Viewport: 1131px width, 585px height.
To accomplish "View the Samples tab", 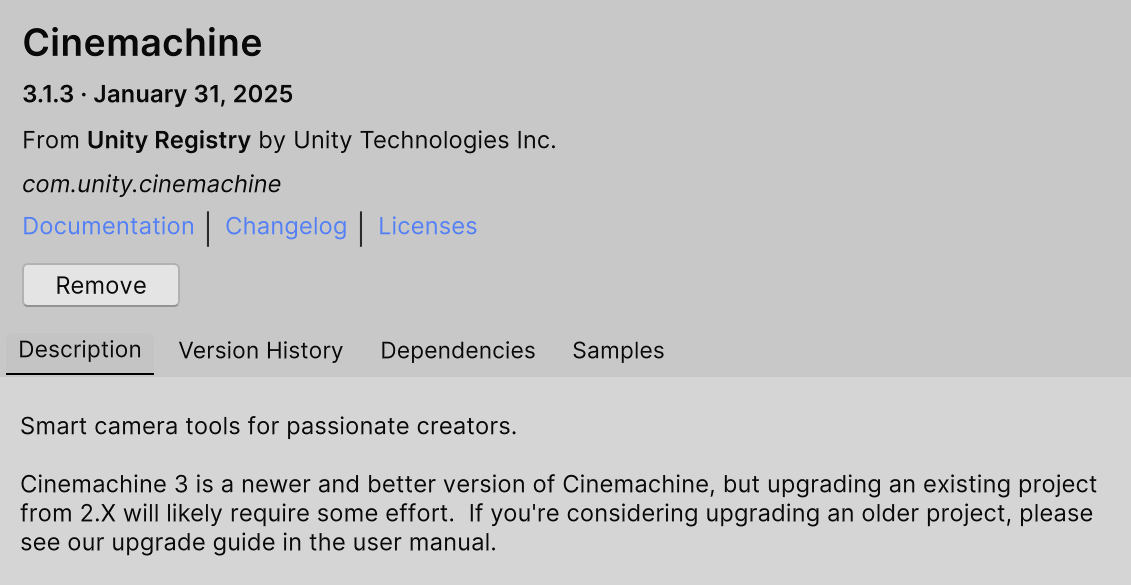I will point(617,351).
